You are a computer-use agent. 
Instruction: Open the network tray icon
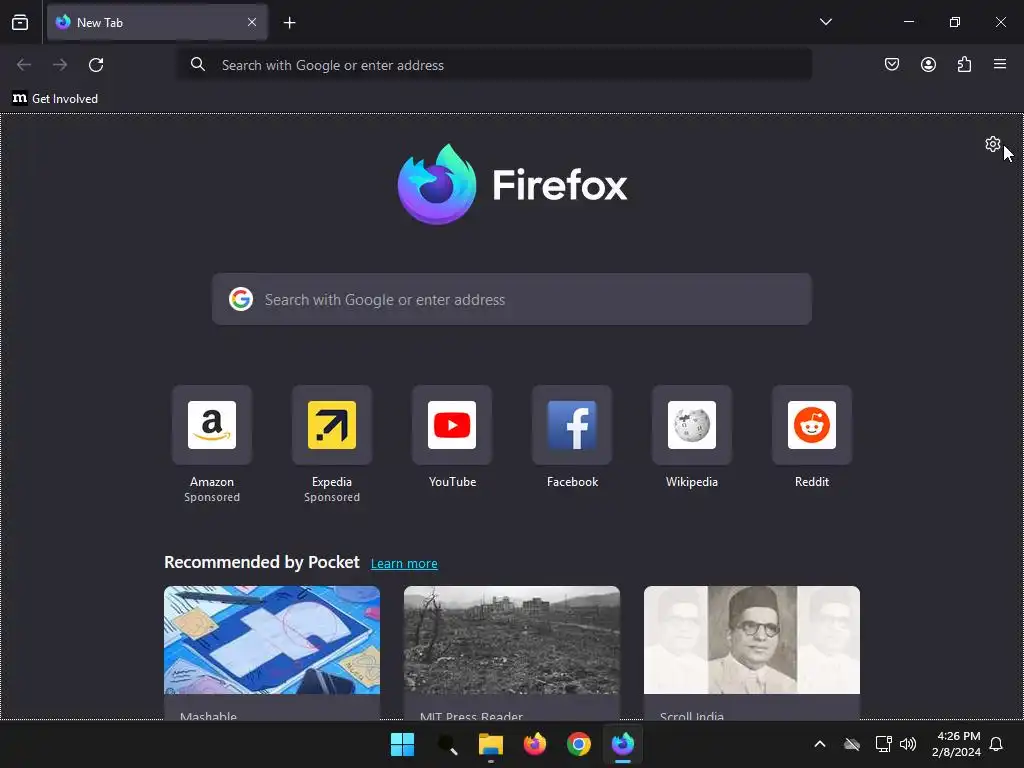(x=883, y=744)
